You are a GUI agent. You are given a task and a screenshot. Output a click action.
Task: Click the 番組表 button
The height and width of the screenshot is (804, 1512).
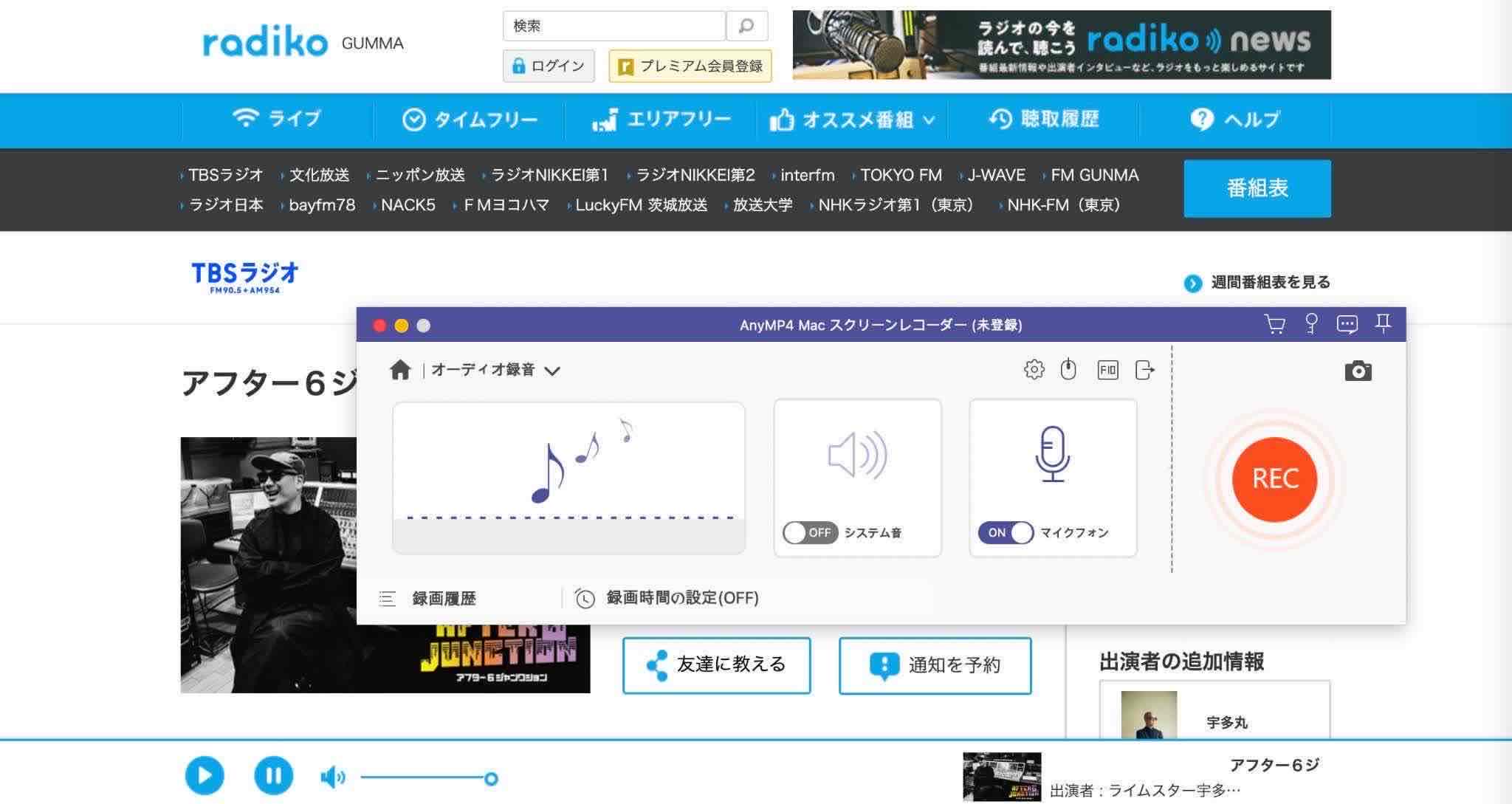[1257, 188]
